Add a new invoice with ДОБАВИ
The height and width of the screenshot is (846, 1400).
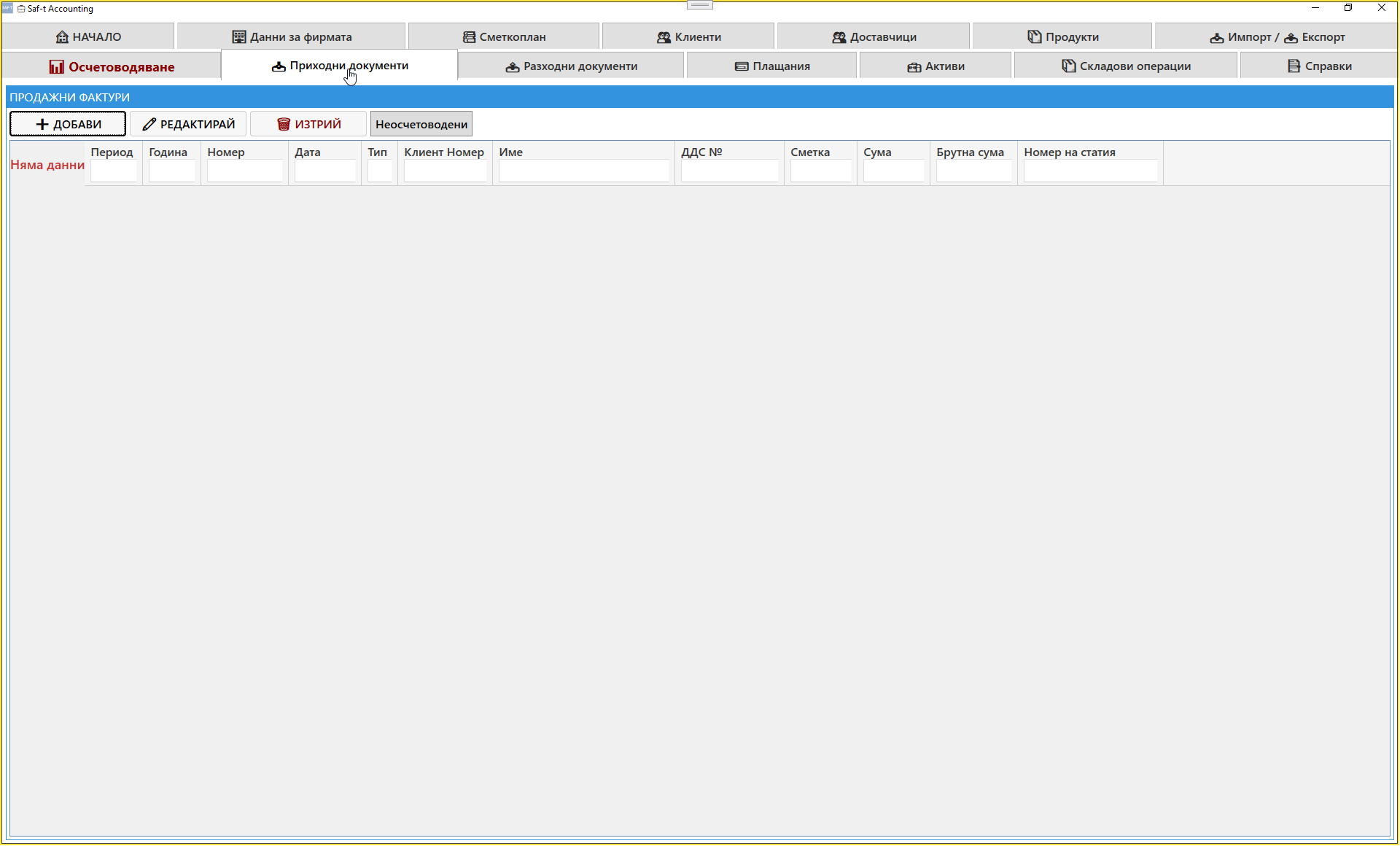(68, 124)
